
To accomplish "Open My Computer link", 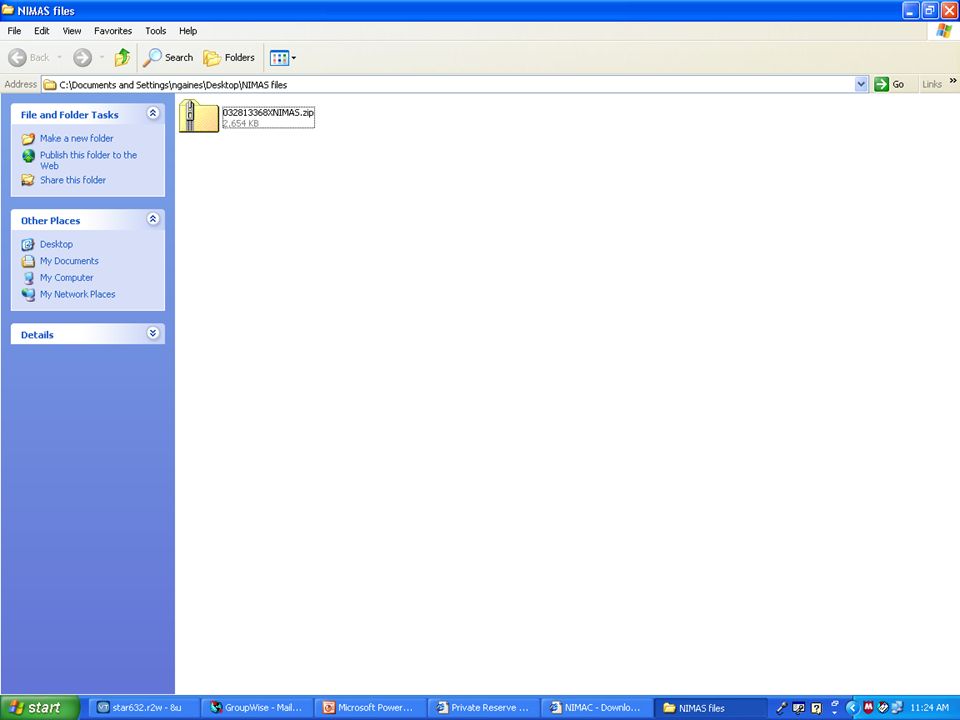I will tap(67, 277).
